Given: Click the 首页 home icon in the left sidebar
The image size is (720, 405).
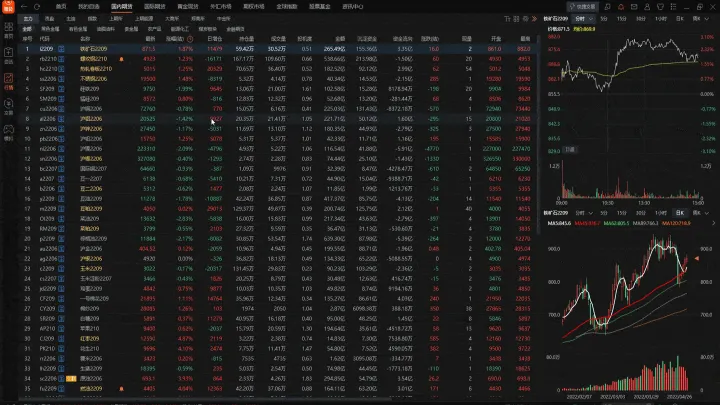Looking at the screenshot, I should [x=8, y=28].
